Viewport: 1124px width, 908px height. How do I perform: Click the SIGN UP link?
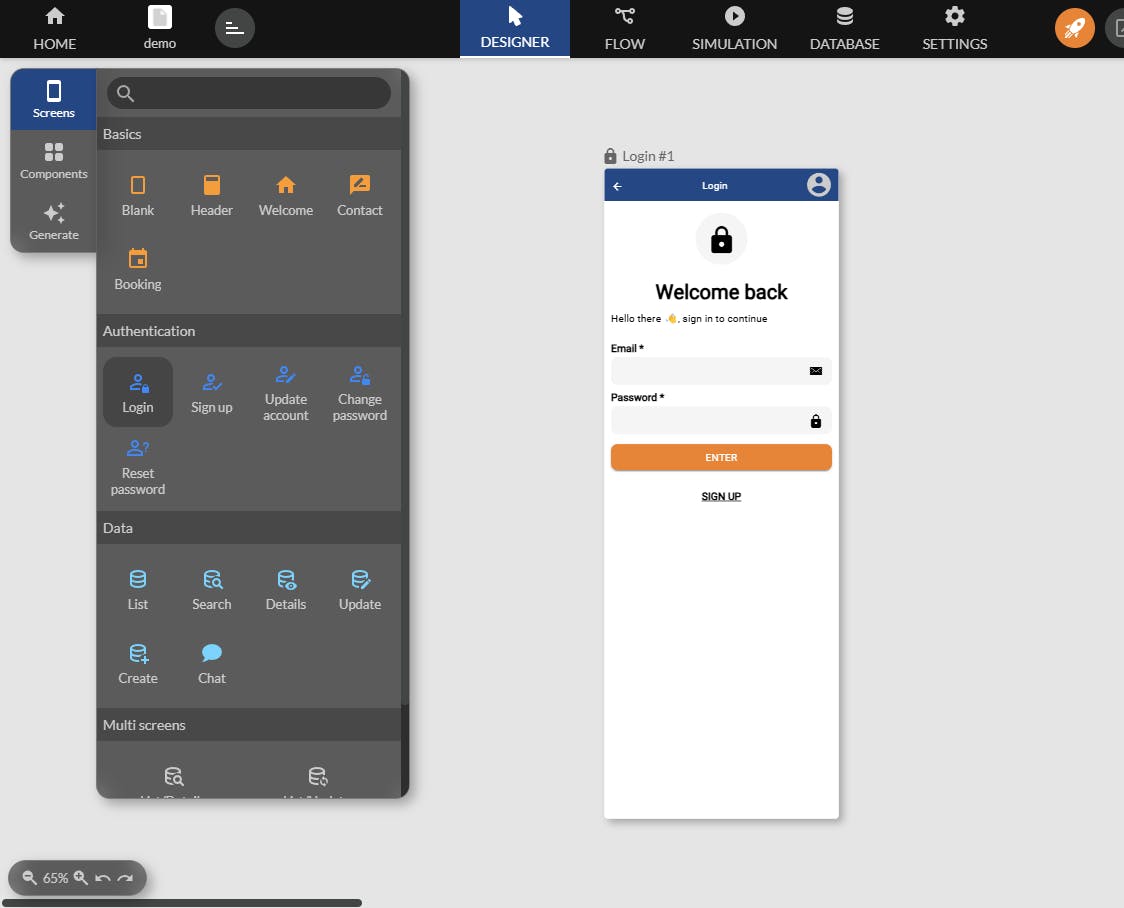click(721, 496)
